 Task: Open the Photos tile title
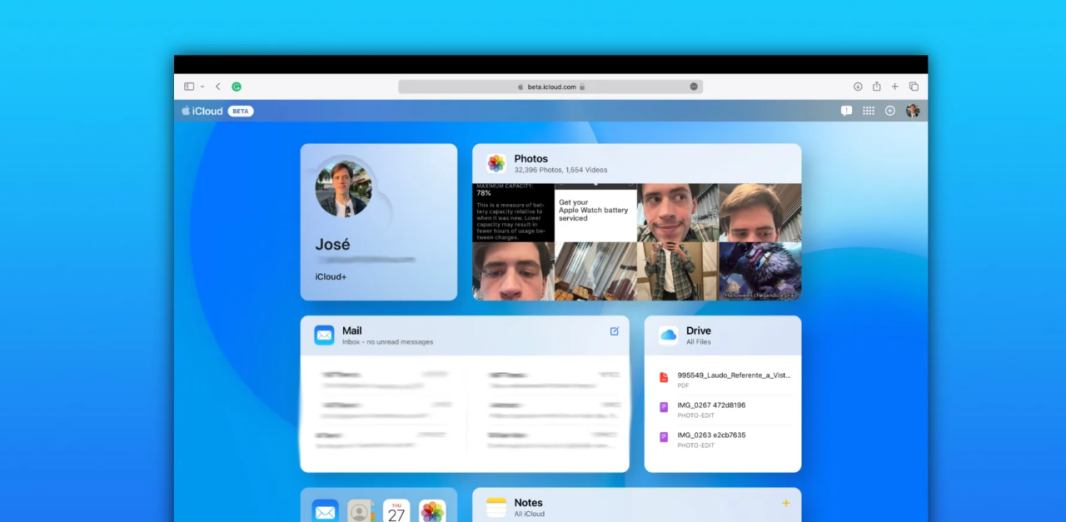coord(531,158)
